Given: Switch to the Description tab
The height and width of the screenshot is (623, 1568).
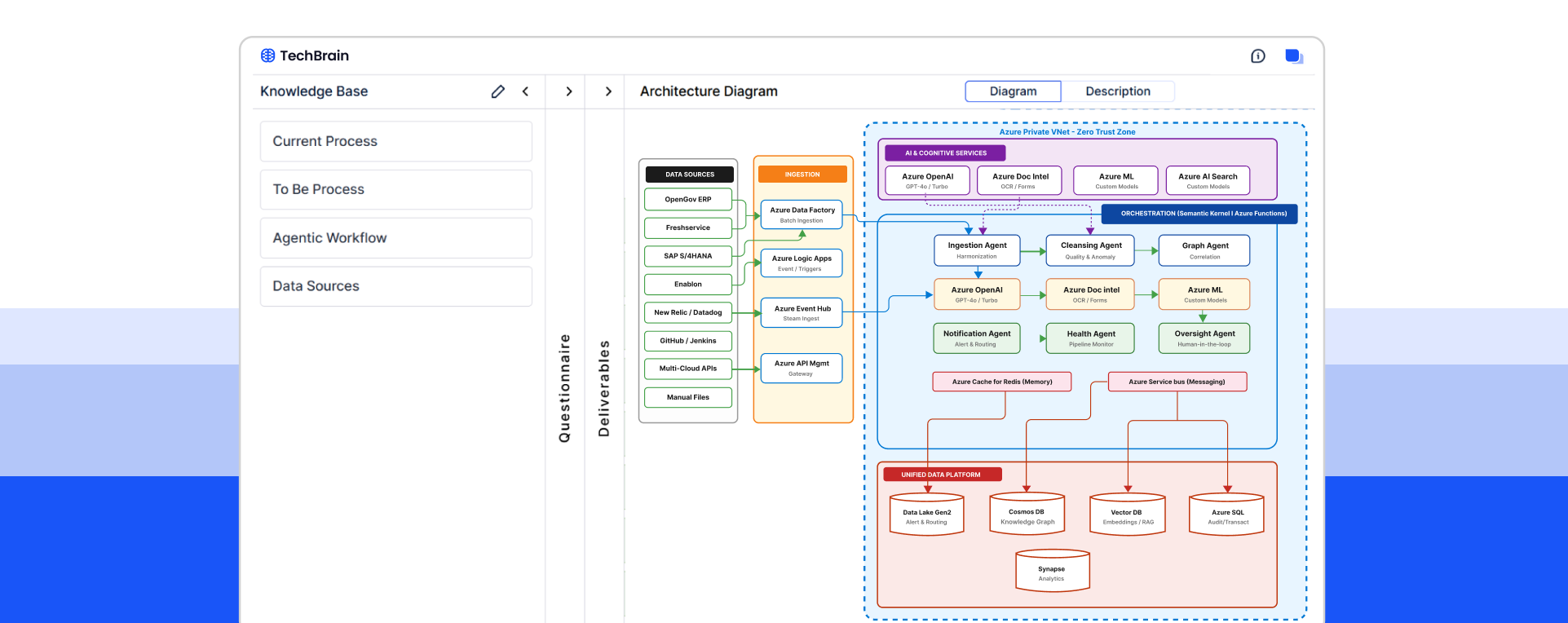Looking at the screenshot, I should (1117, 91).
